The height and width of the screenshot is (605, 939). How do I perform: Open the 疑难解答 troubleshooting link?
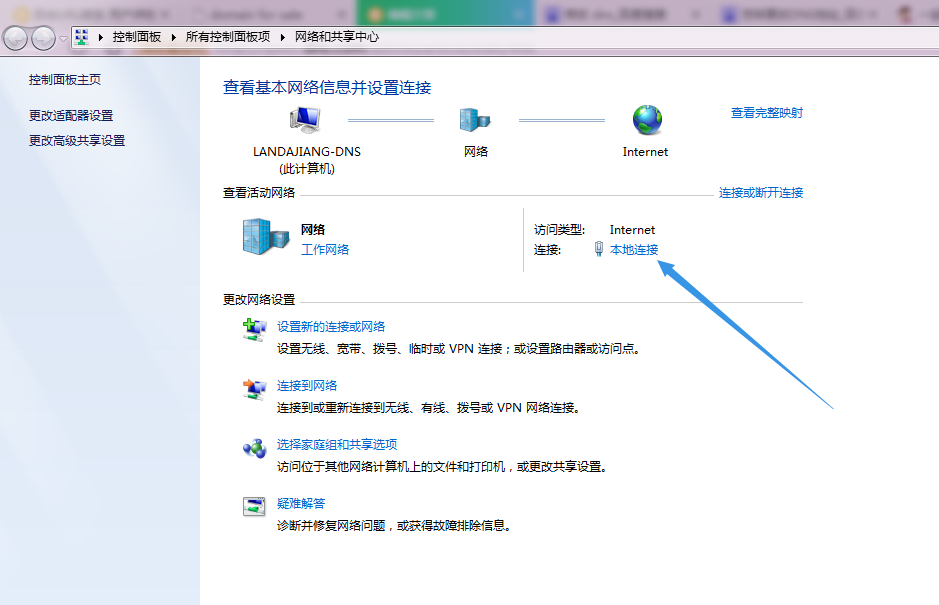click(300, 503)
